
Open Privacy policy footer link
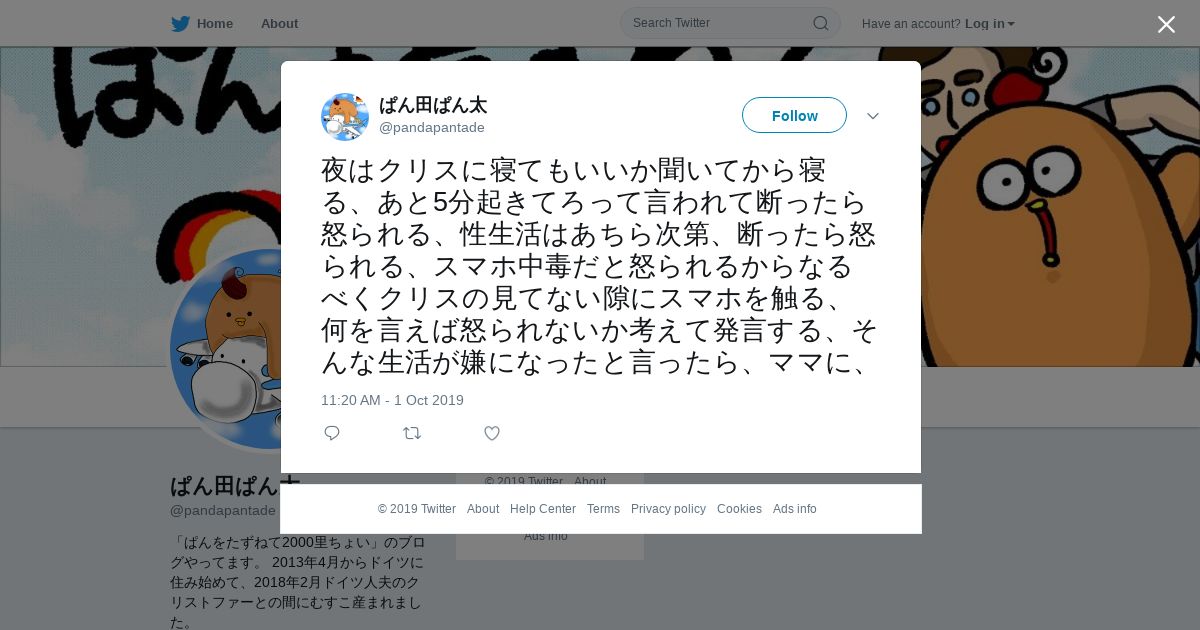[x=668, y=509]
